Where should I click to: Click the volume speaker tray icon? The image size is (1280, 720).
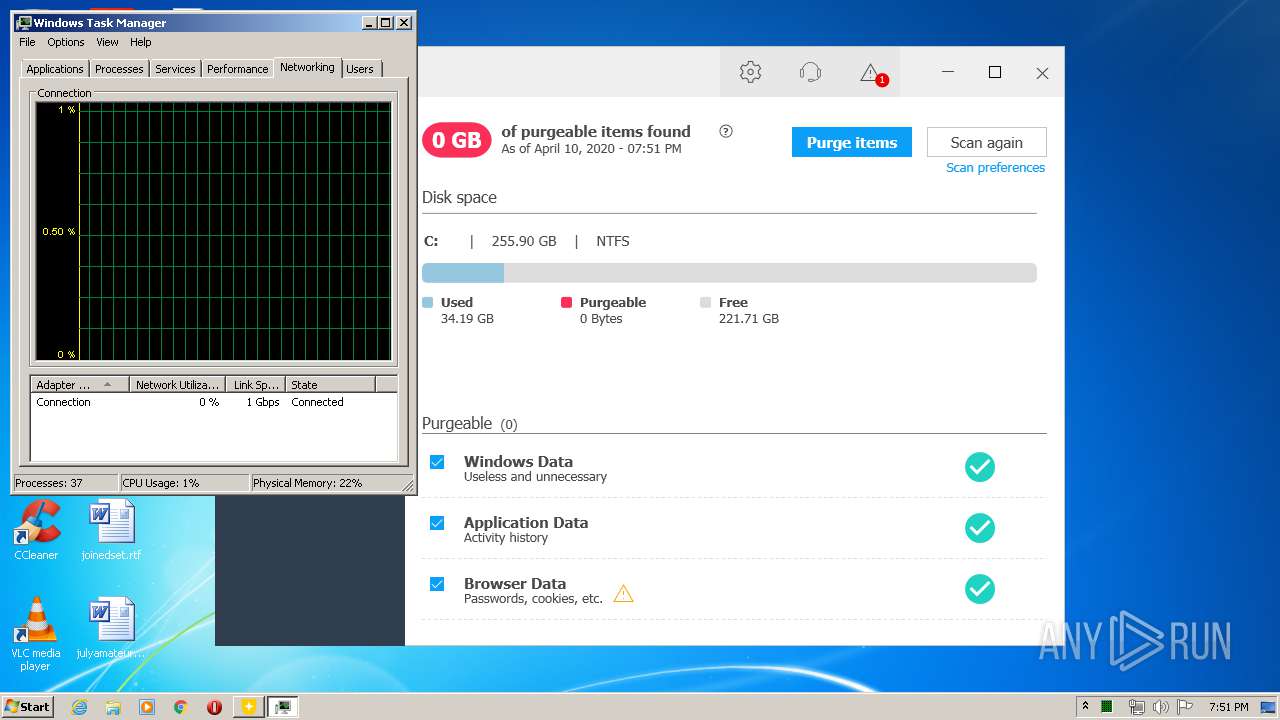(1161, 707)
